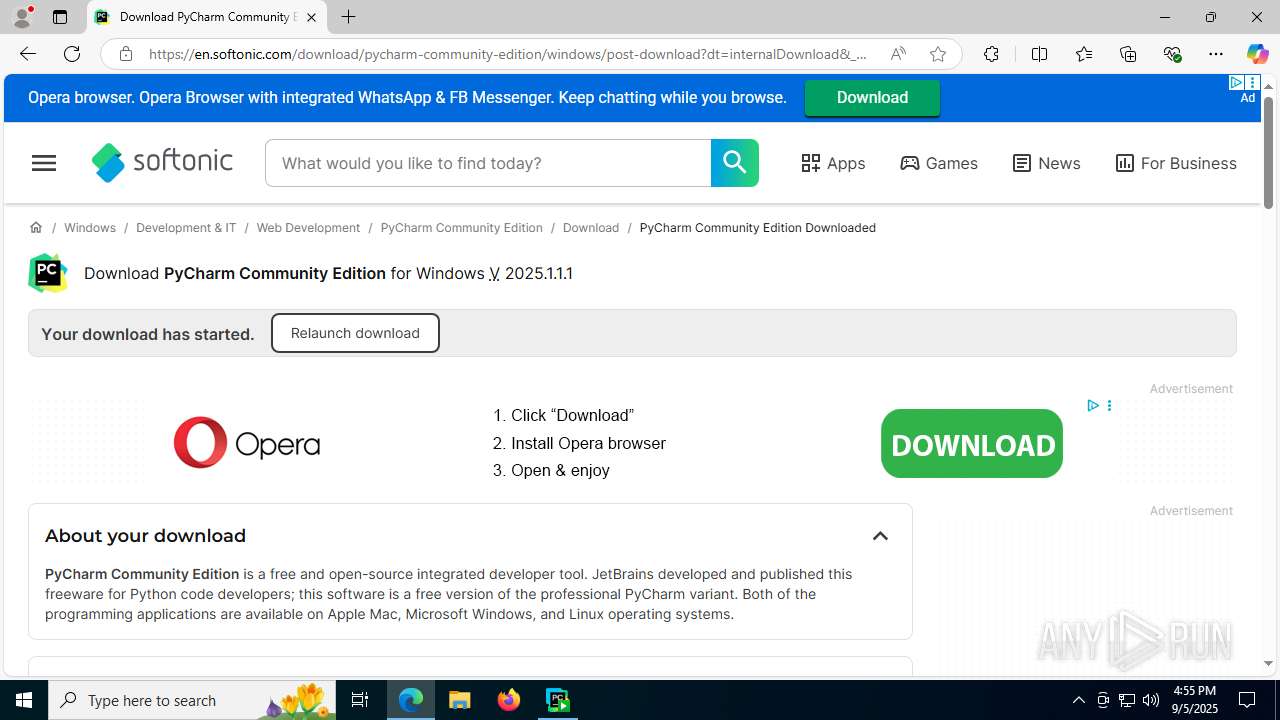Click the taskbar search box

pos(192,700)
